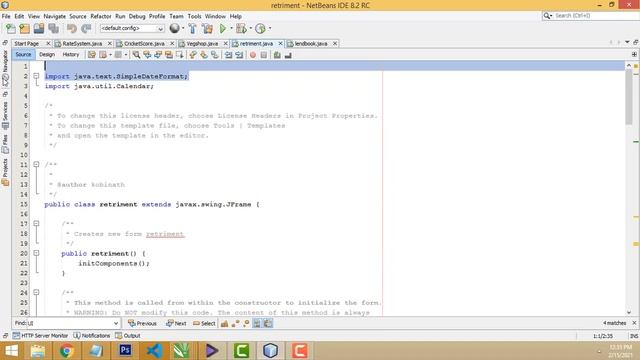Click the Profile Project toolbar icon
The image size is (640, 360).
[x=260, y=29]
